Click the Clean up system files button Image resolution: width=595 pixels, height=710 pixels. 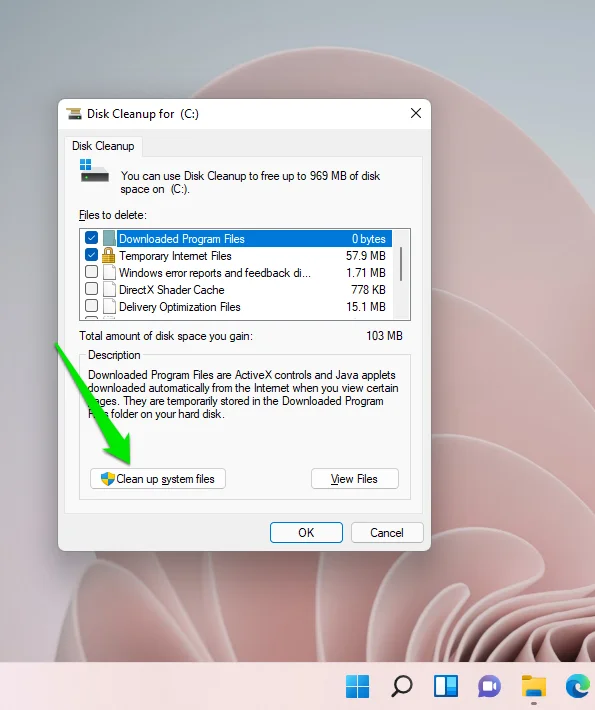coord(158,479)
